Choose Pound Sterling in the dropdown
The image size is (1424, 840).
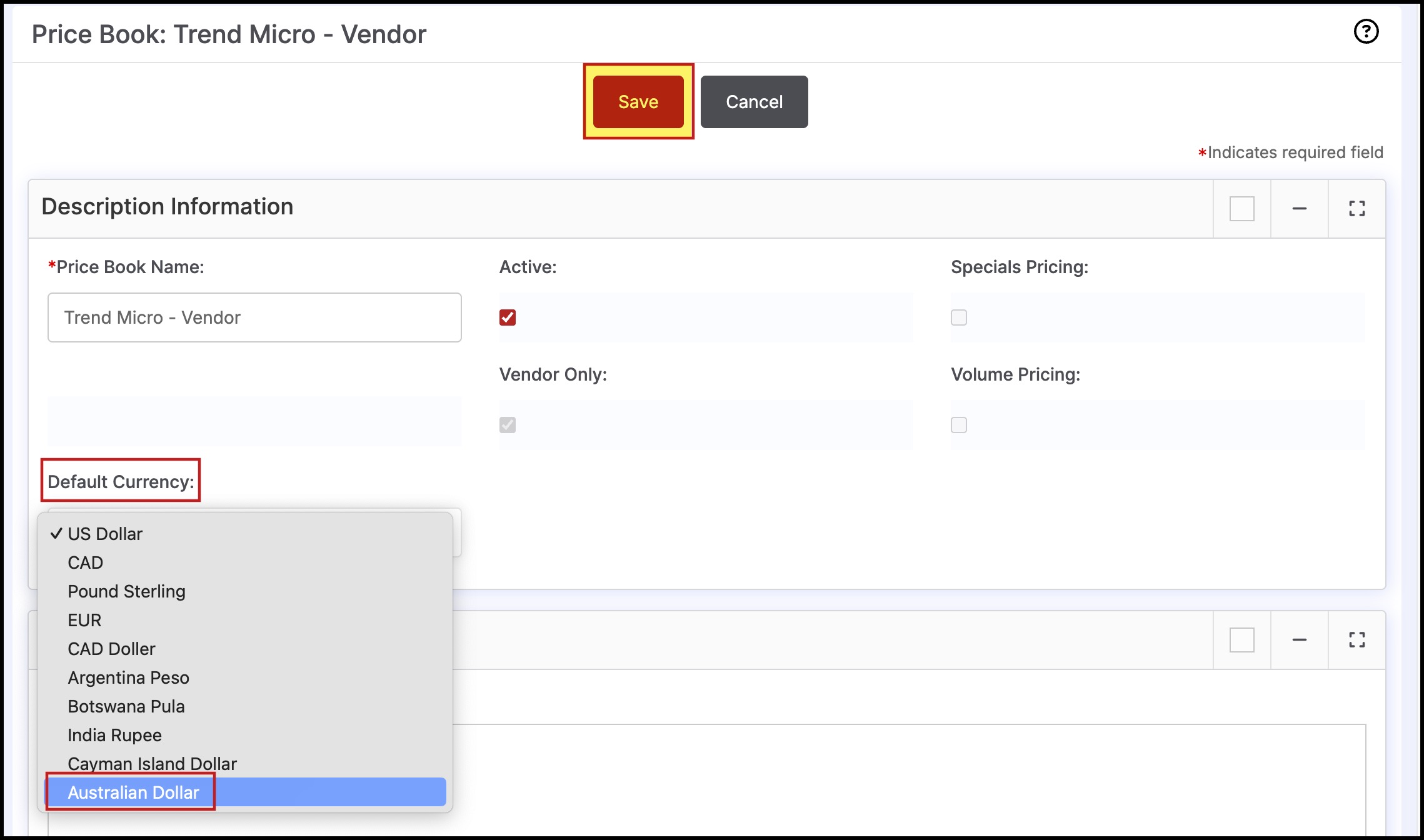(x=126, y=591)
